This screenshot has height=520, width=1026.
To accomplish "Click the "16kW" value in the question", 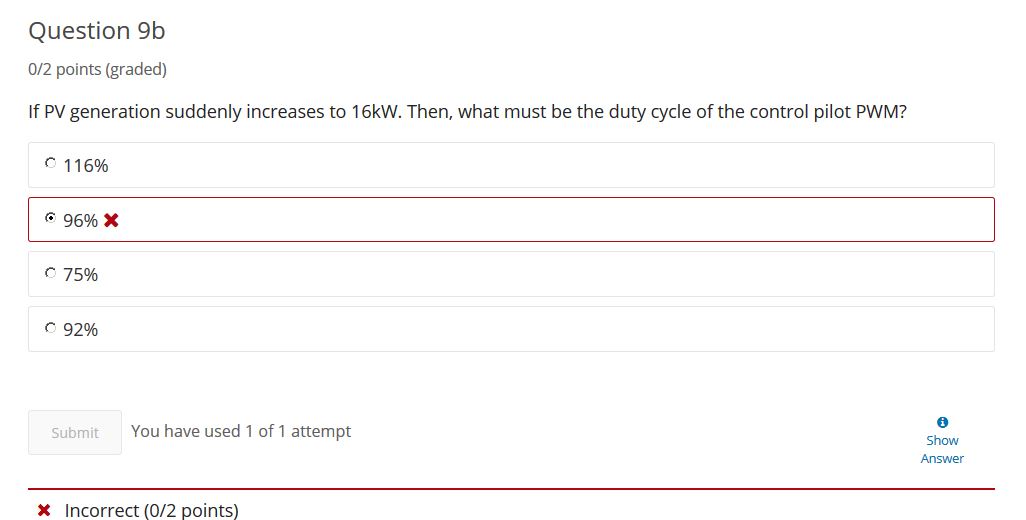I will tap(376, 112).
